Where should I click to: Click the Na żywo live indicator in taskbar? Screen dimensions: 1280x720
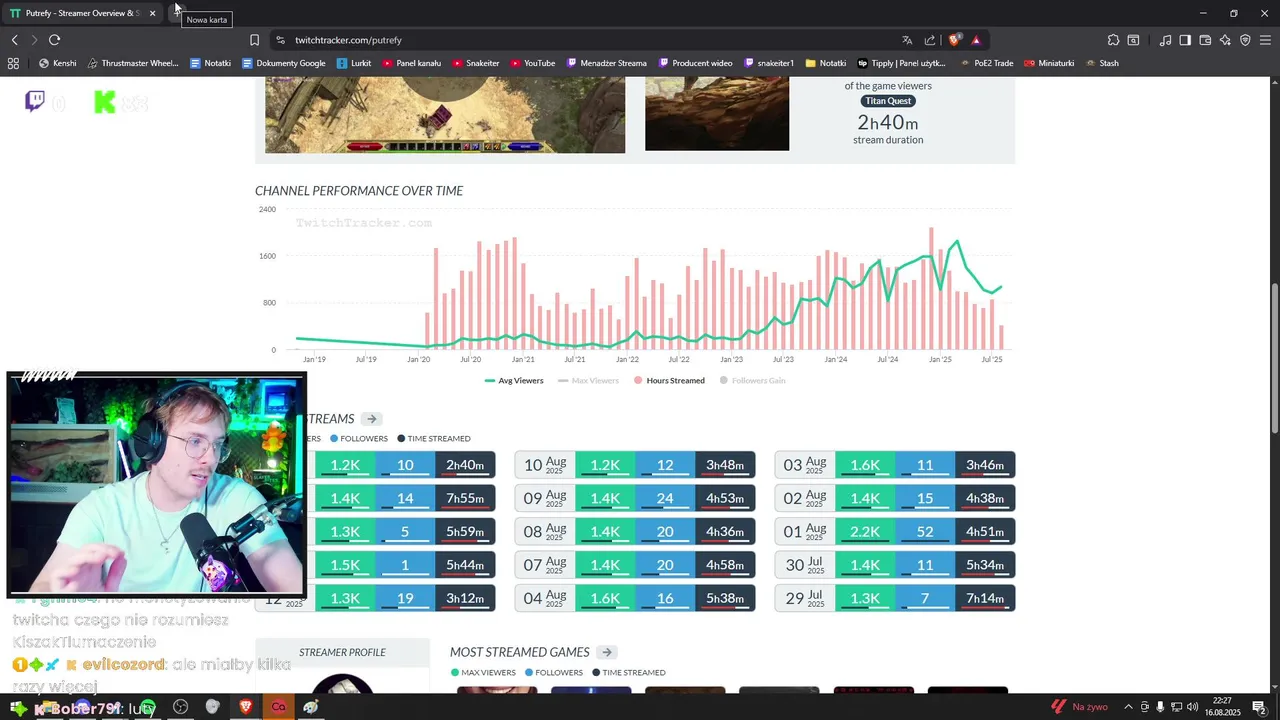click(1079, 707)
